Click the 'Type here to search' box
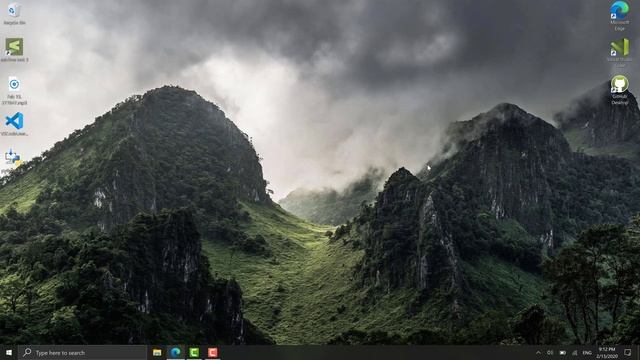Screen dimensions: 640x360 pos(82,352)
